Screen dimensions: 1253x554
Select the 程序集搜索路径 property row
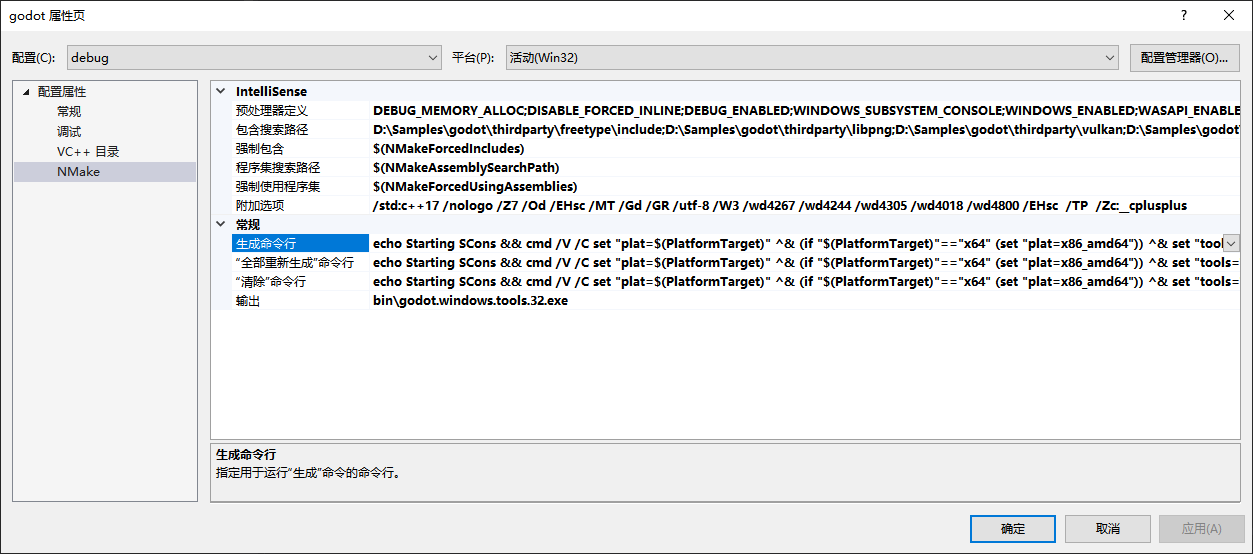(x=726, y=167)
